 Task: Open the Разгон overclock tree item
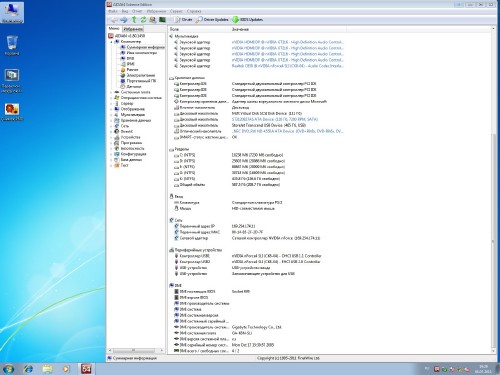129,70
